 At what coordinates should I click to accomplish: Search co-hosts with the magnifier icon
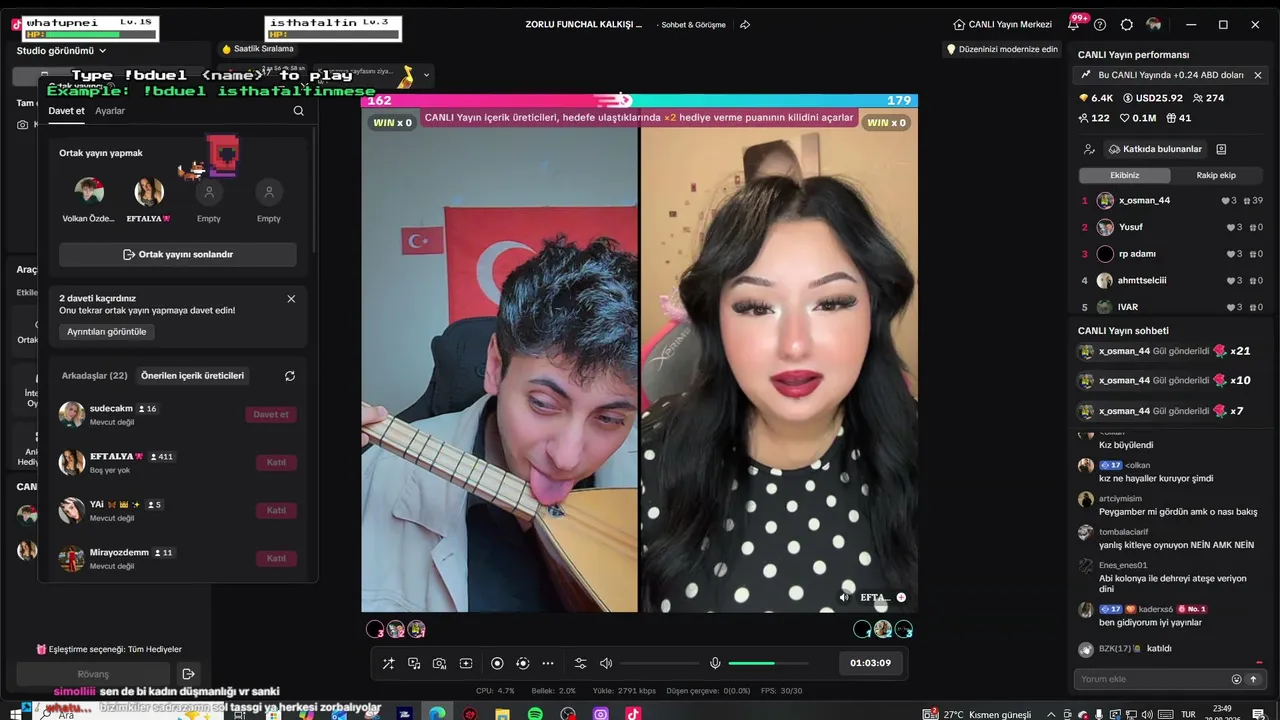click(298, 111)
